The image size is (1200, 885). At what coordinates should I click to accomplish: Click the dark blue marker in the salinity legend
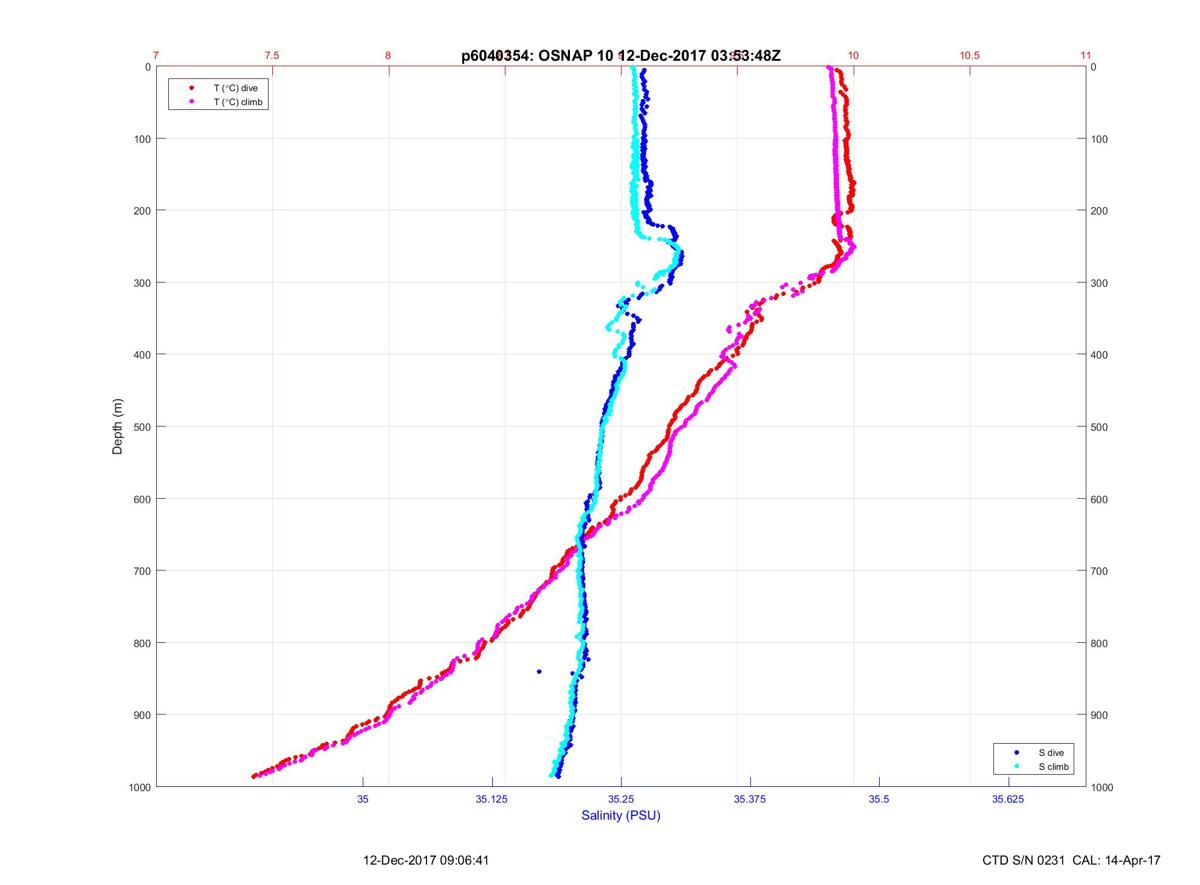coord(1016,752)
